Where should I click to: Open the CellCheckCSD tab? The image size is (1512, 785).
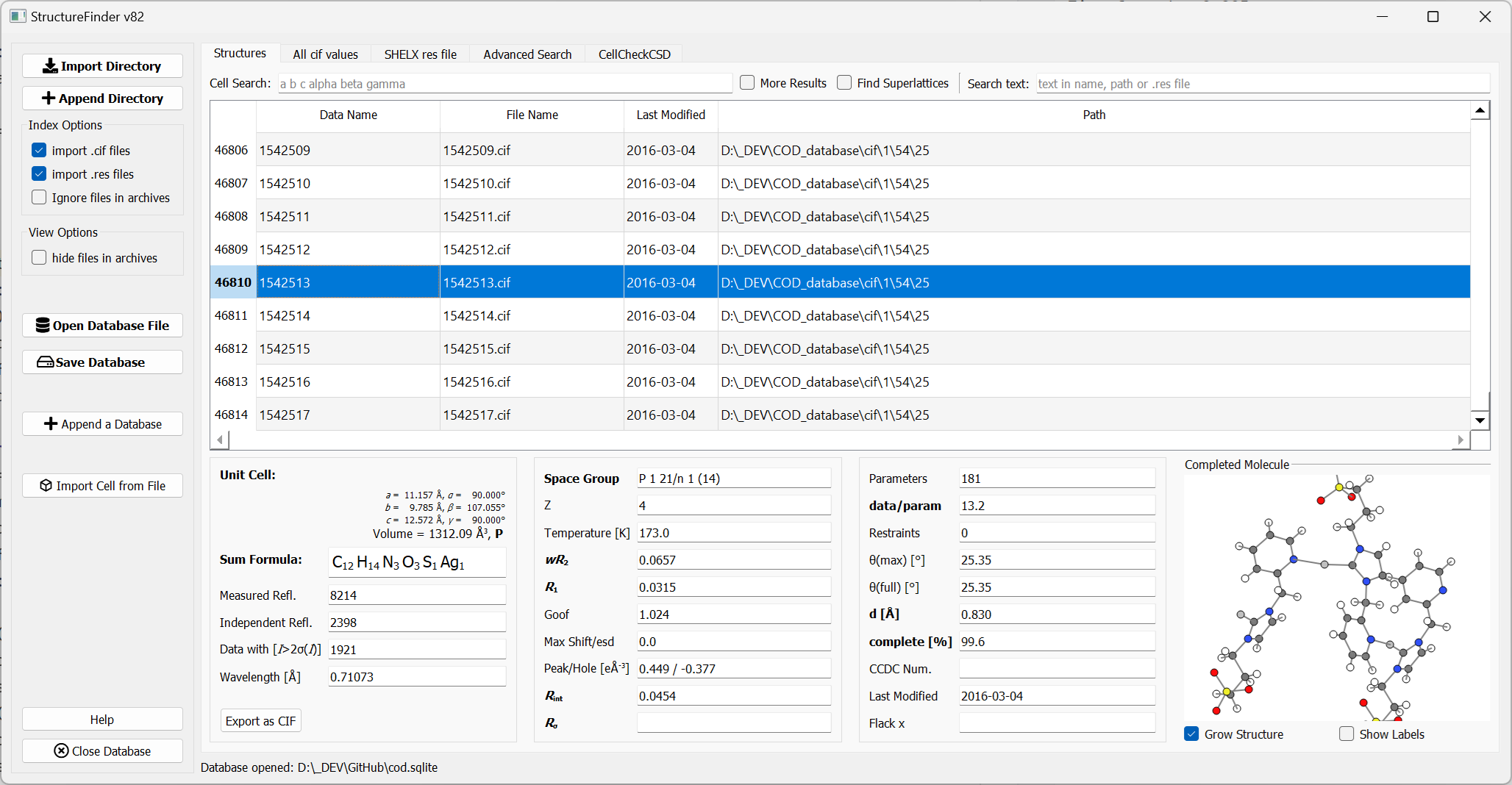(633, 54)
